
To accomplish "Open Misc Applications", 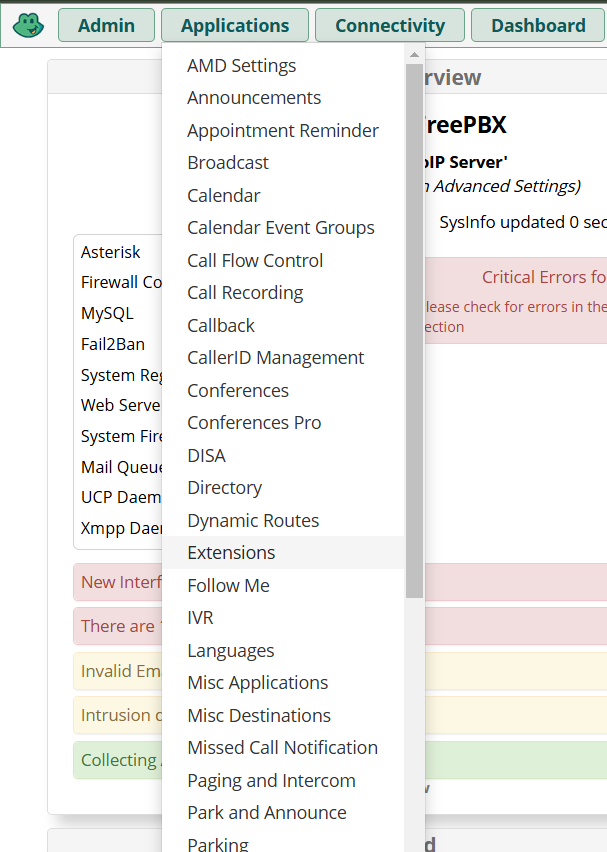I will click(x=283, y=682).
